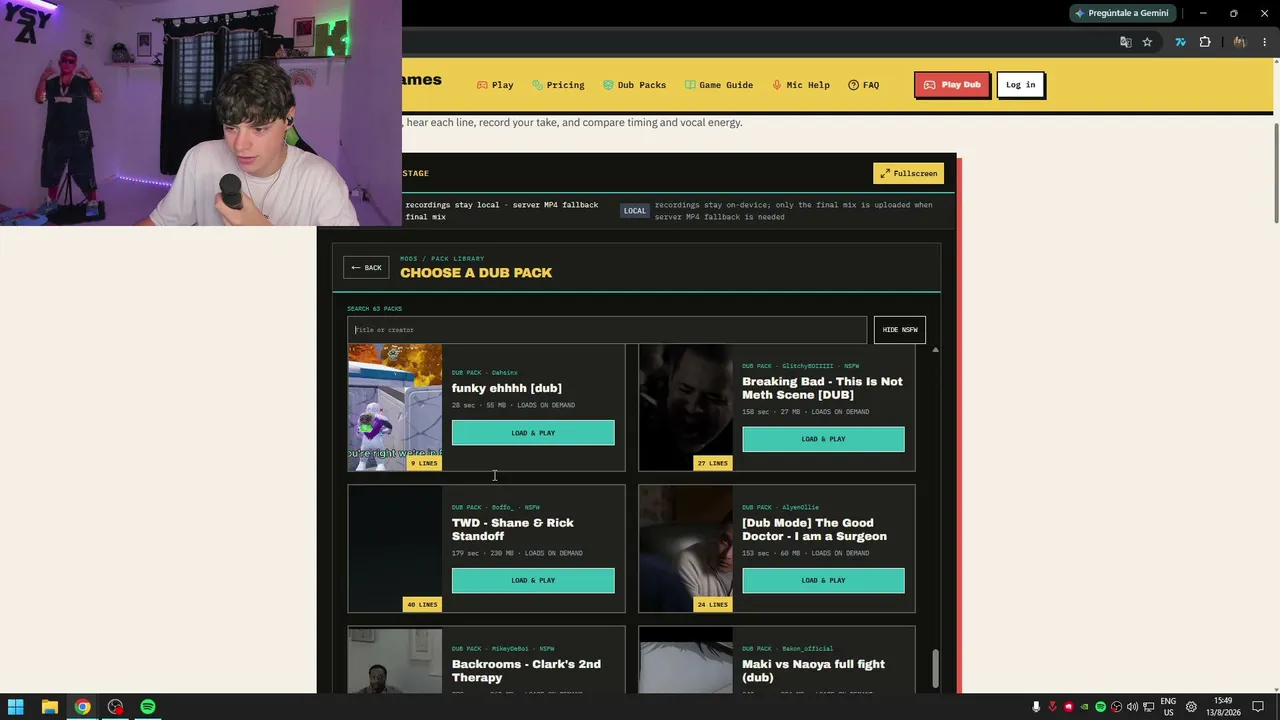Open the NVIDIA tray icon
Image resolution: width=1280 pixels, height=720 pixels.
pyautogui.click(x=1084, y=707)
